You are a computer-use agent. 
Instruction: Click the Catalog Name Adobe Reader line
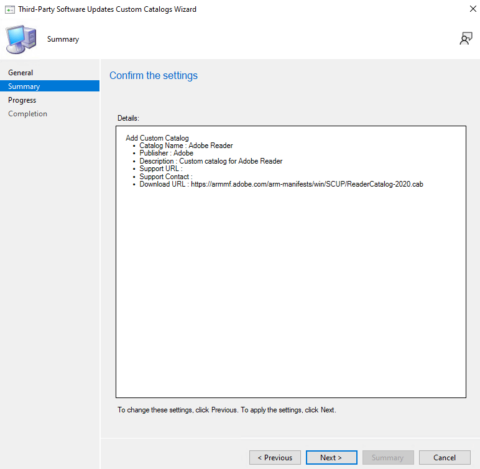186,146
